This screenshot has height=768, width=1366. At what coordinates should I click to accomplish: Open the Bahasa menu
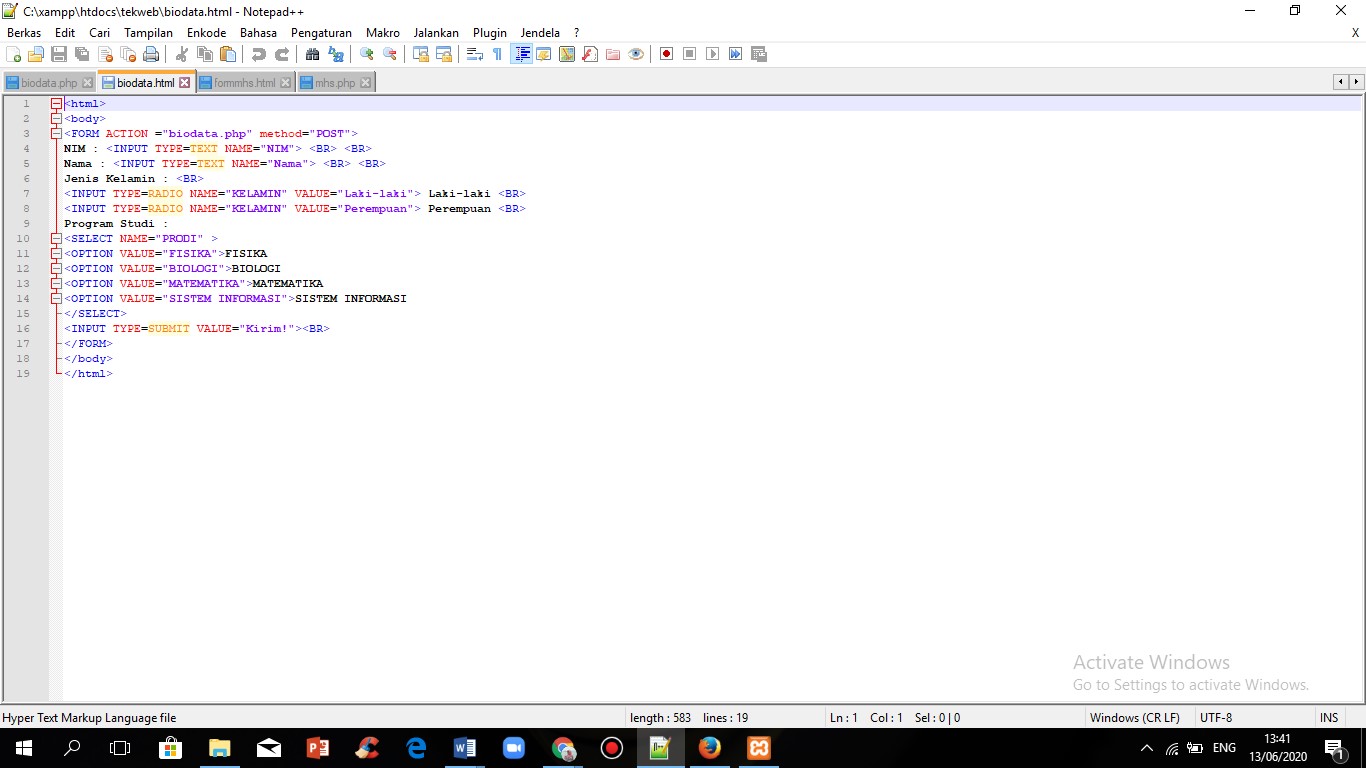click(x=258, y=33)
